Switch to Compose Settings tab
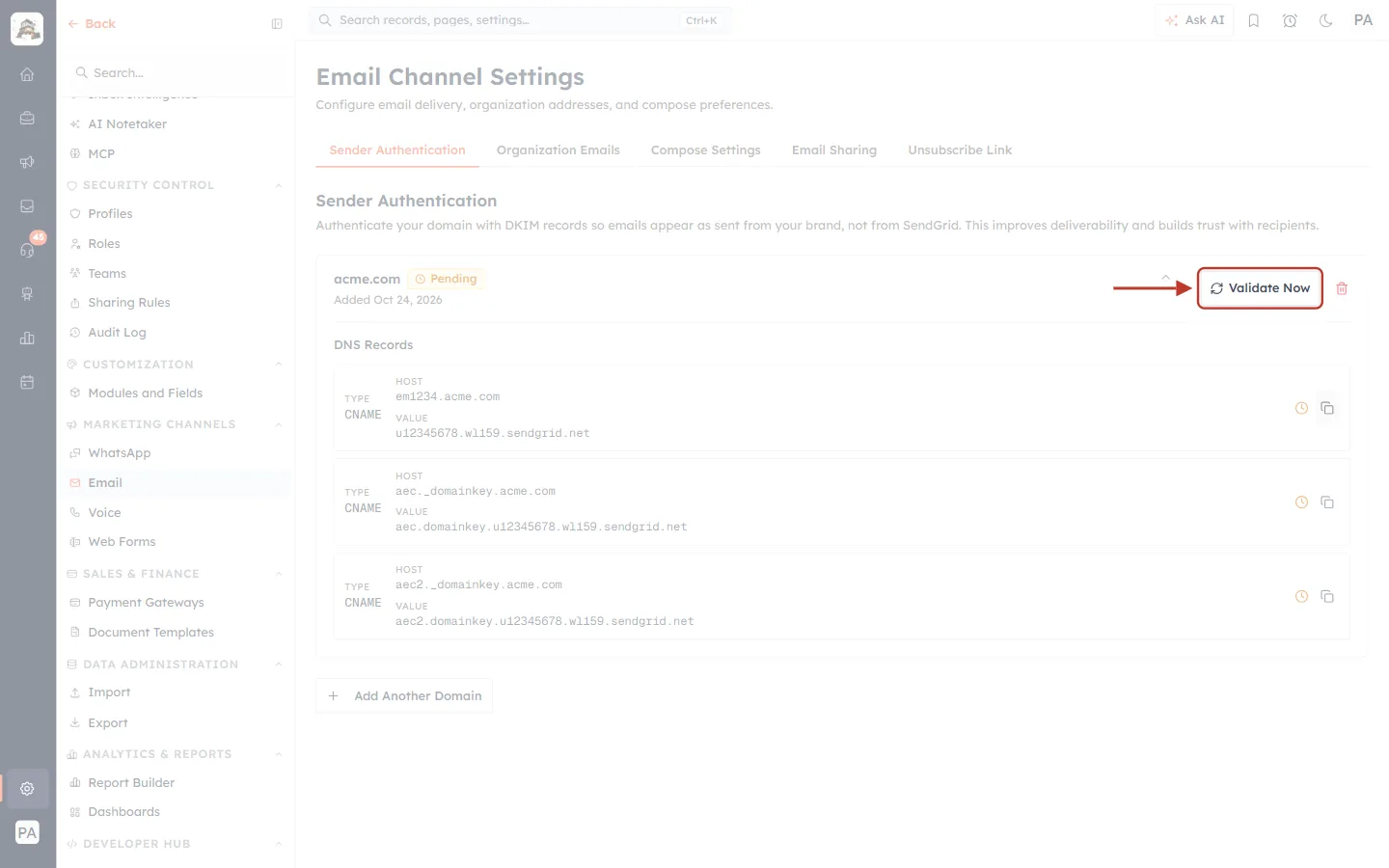The image size is (1389, 868). (705, 150)
